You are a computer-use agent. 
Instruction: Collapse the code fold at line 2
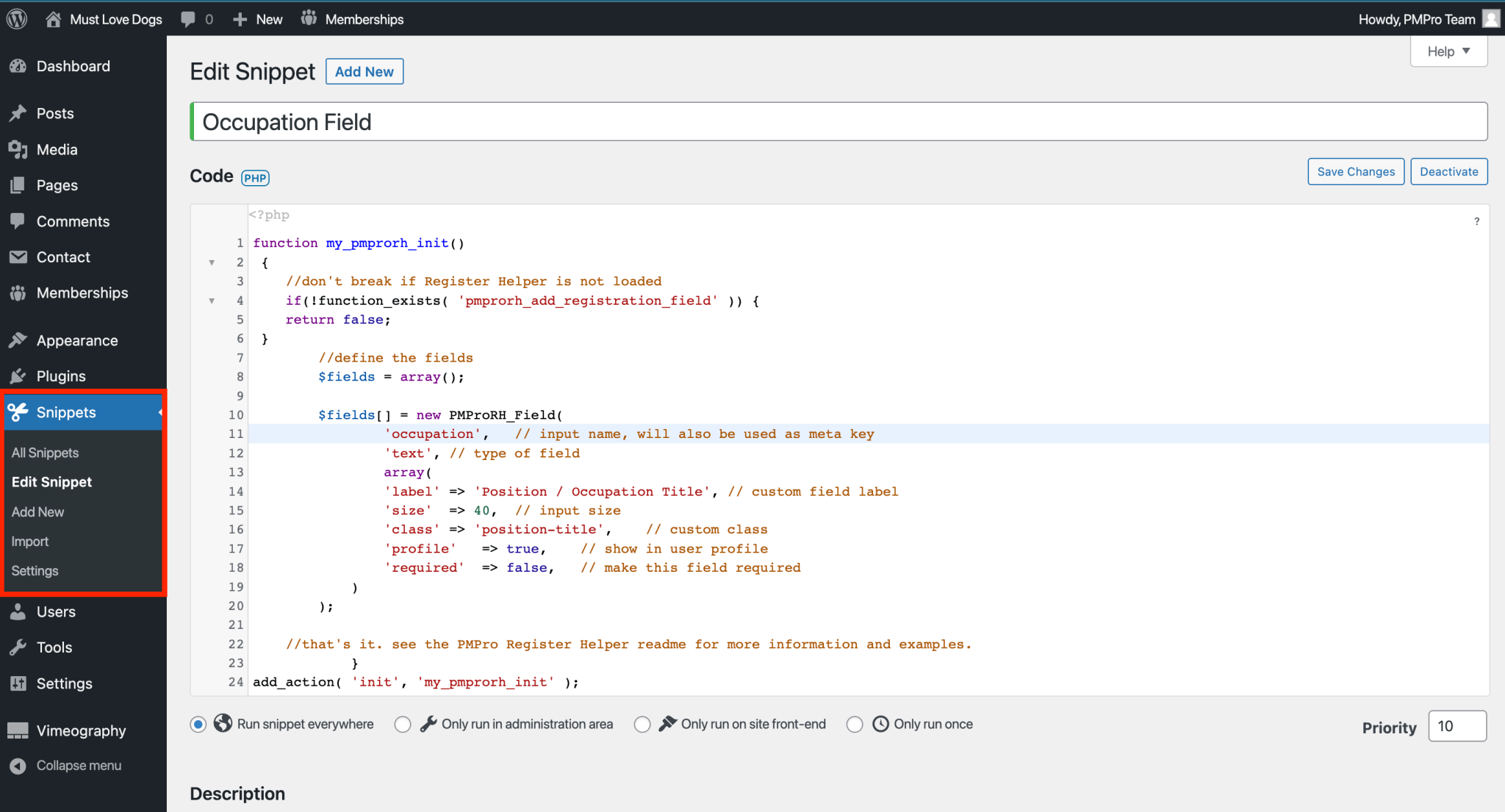point(212,262)
